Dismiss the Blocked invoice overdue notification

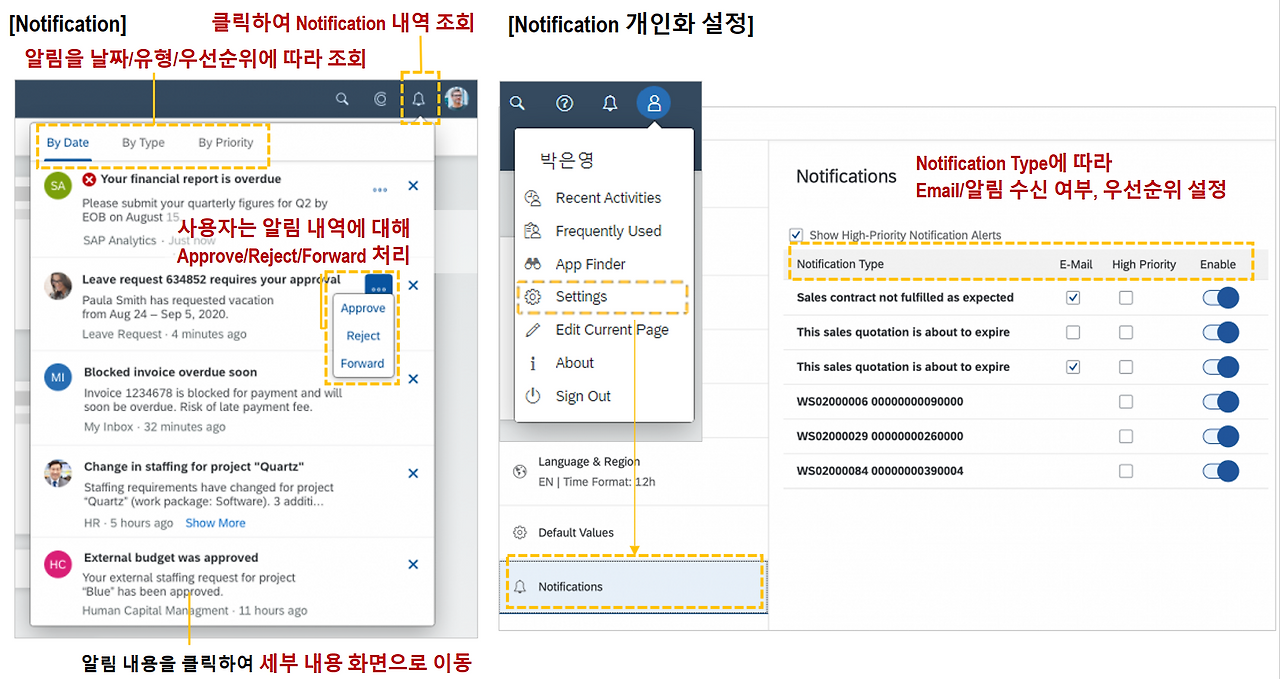pyautogui.click(x=413, y=379)
